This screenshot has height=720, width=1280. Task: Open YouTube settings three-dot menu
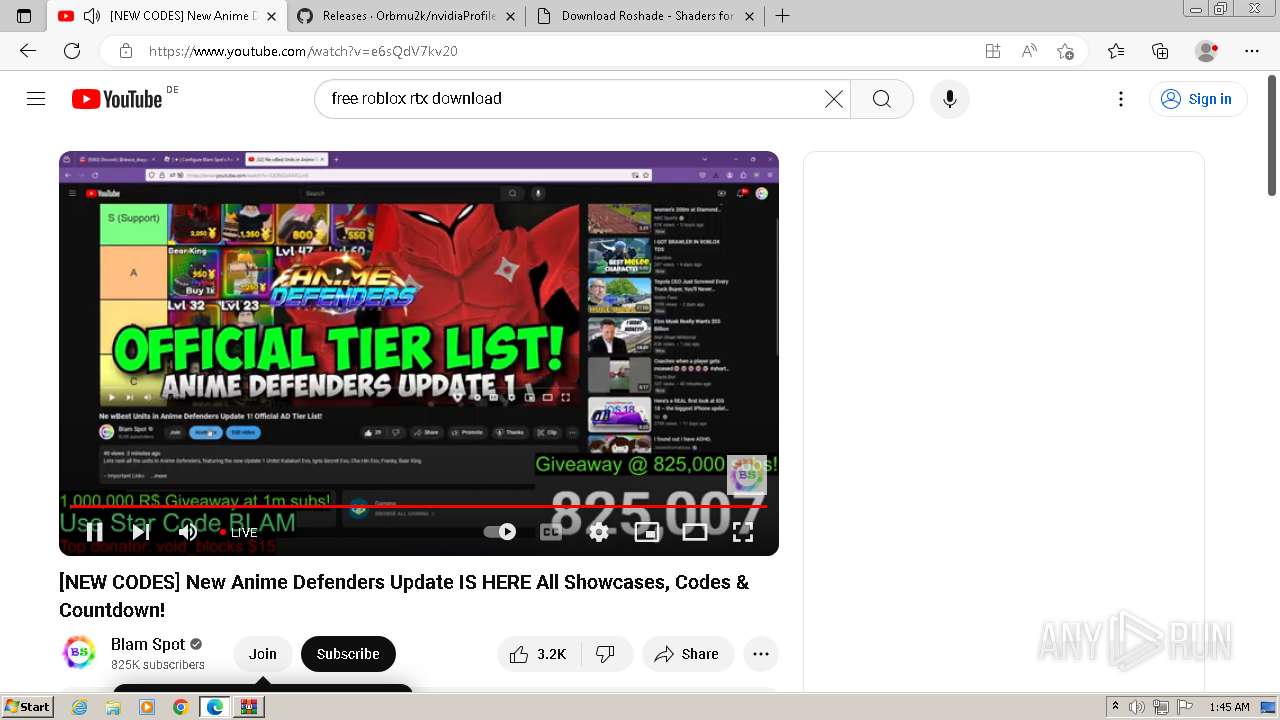pyautogui.click(x=1121, y=98)
